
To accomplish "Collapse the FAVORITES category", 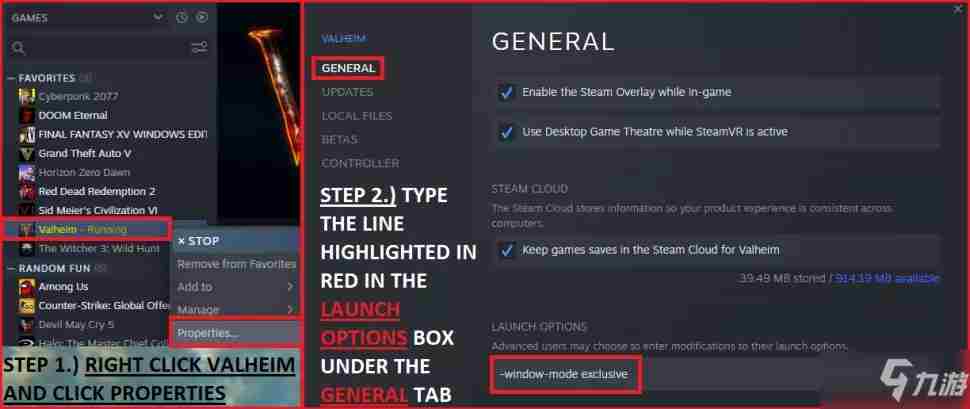I will (11, 79).
